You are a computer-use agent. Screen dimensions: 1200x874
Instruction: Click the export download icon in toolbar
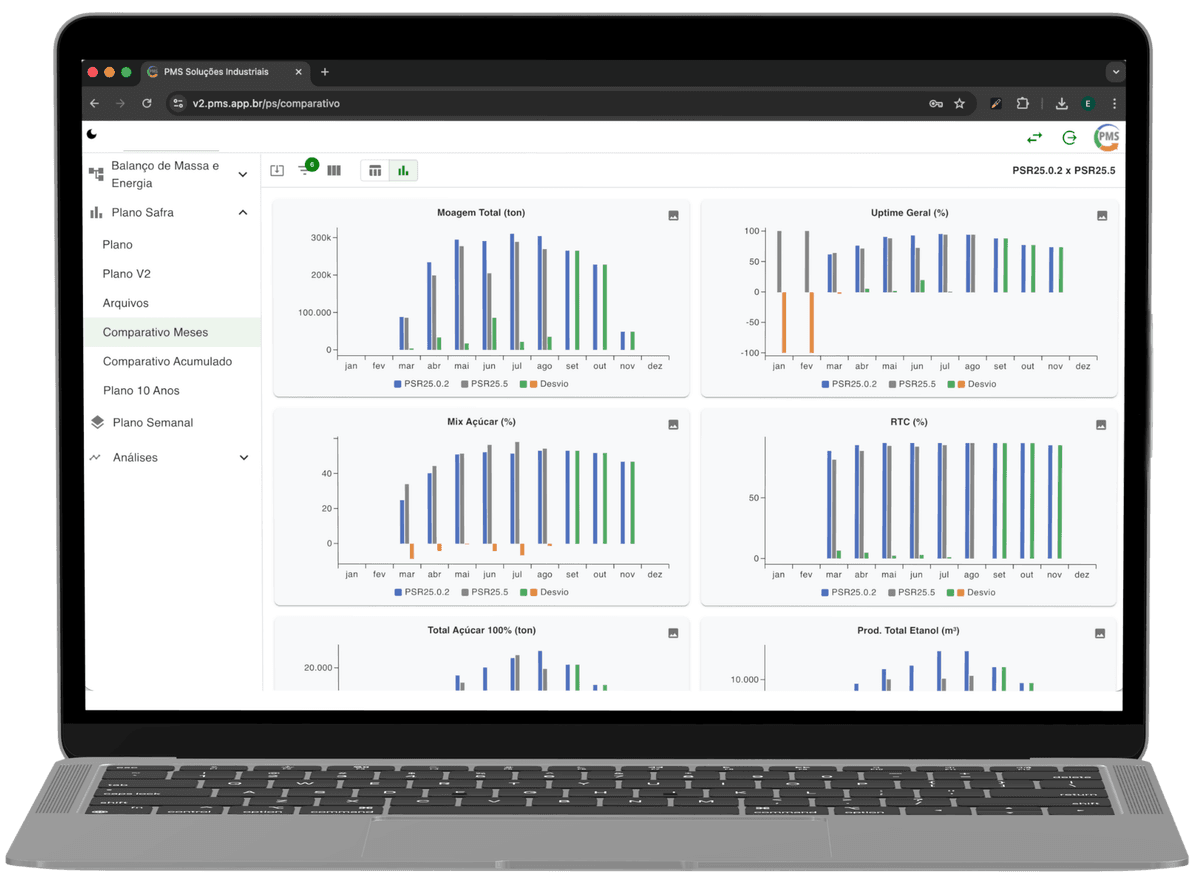point(278,171)
